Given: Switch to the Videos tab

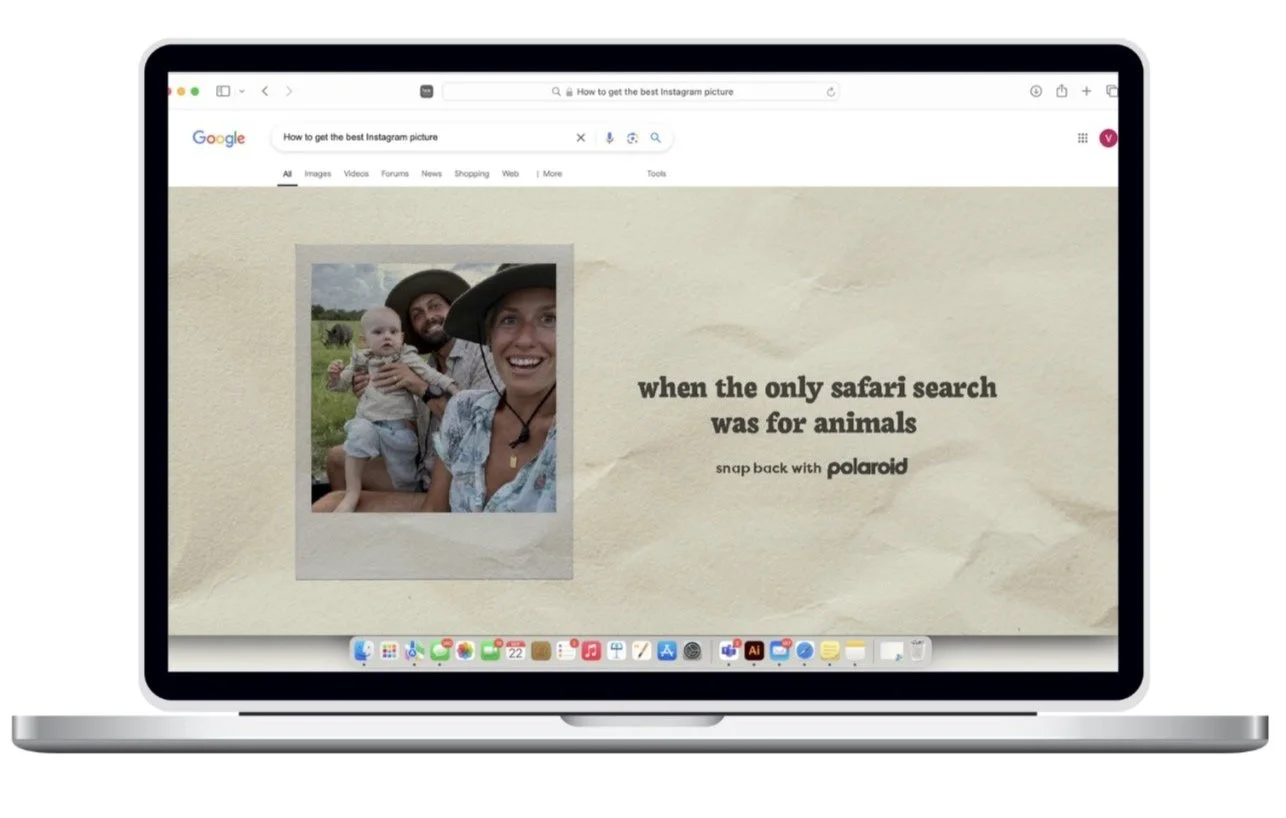Looking at the screenshot, I should pyautogui.click(x=356, y=174).
